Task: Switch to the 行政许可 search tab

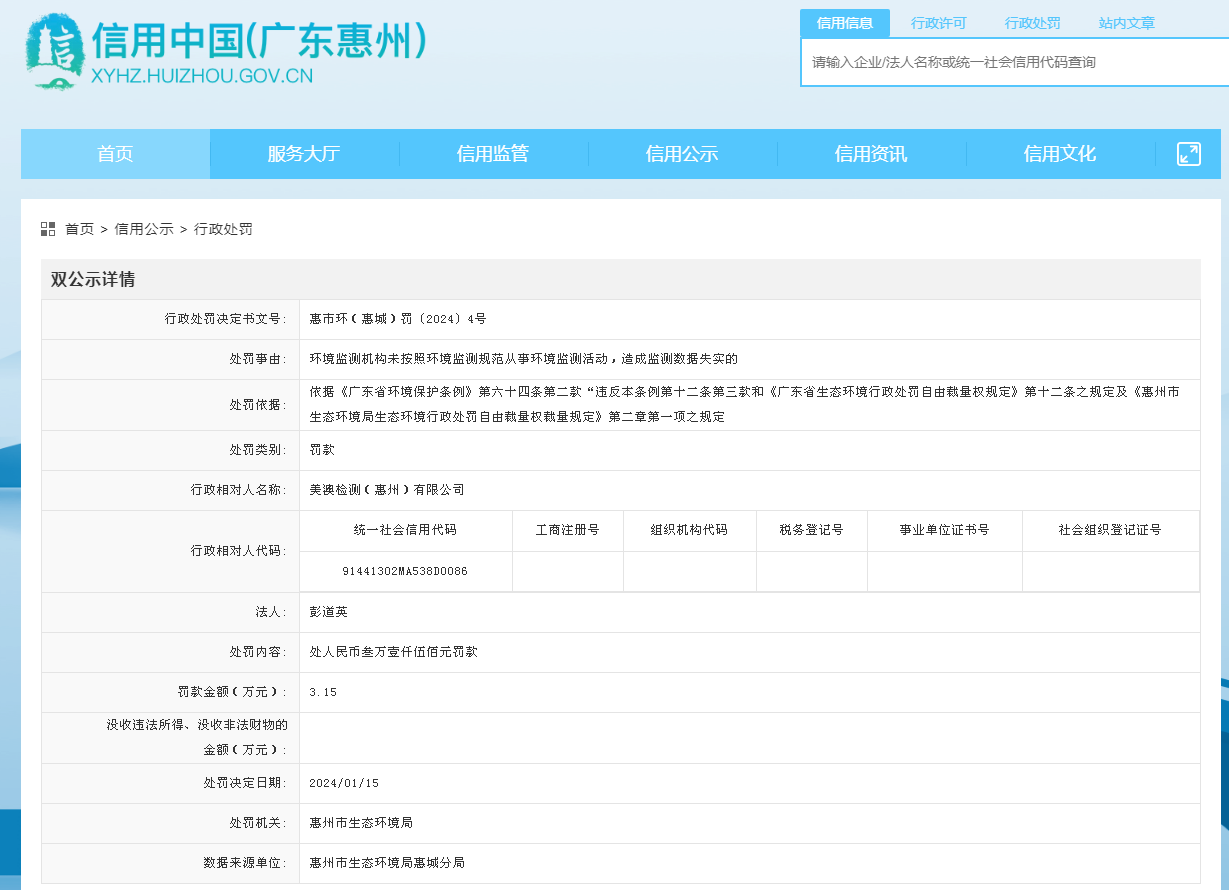Action: tap(939, 23)
